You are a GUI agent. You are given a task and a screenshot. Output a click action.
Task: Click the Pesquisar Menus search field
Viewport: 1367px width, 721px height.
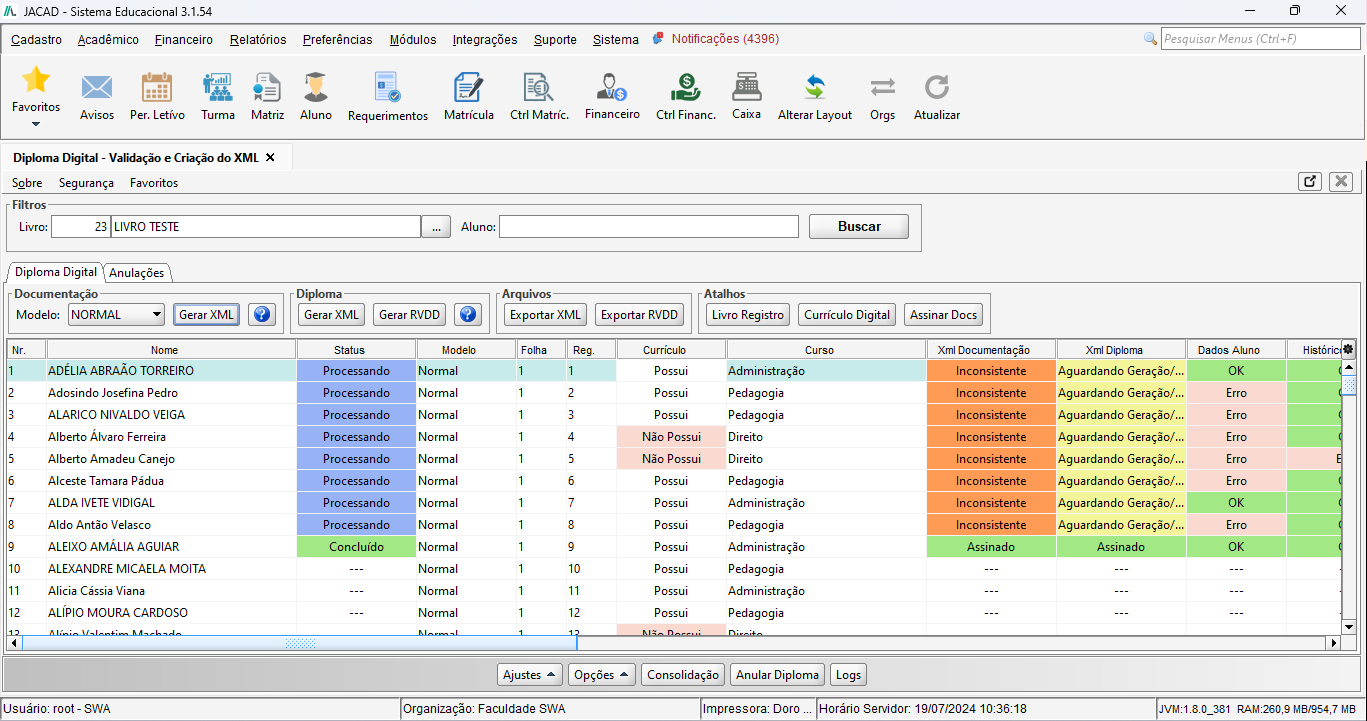[x=1260, y=39]
